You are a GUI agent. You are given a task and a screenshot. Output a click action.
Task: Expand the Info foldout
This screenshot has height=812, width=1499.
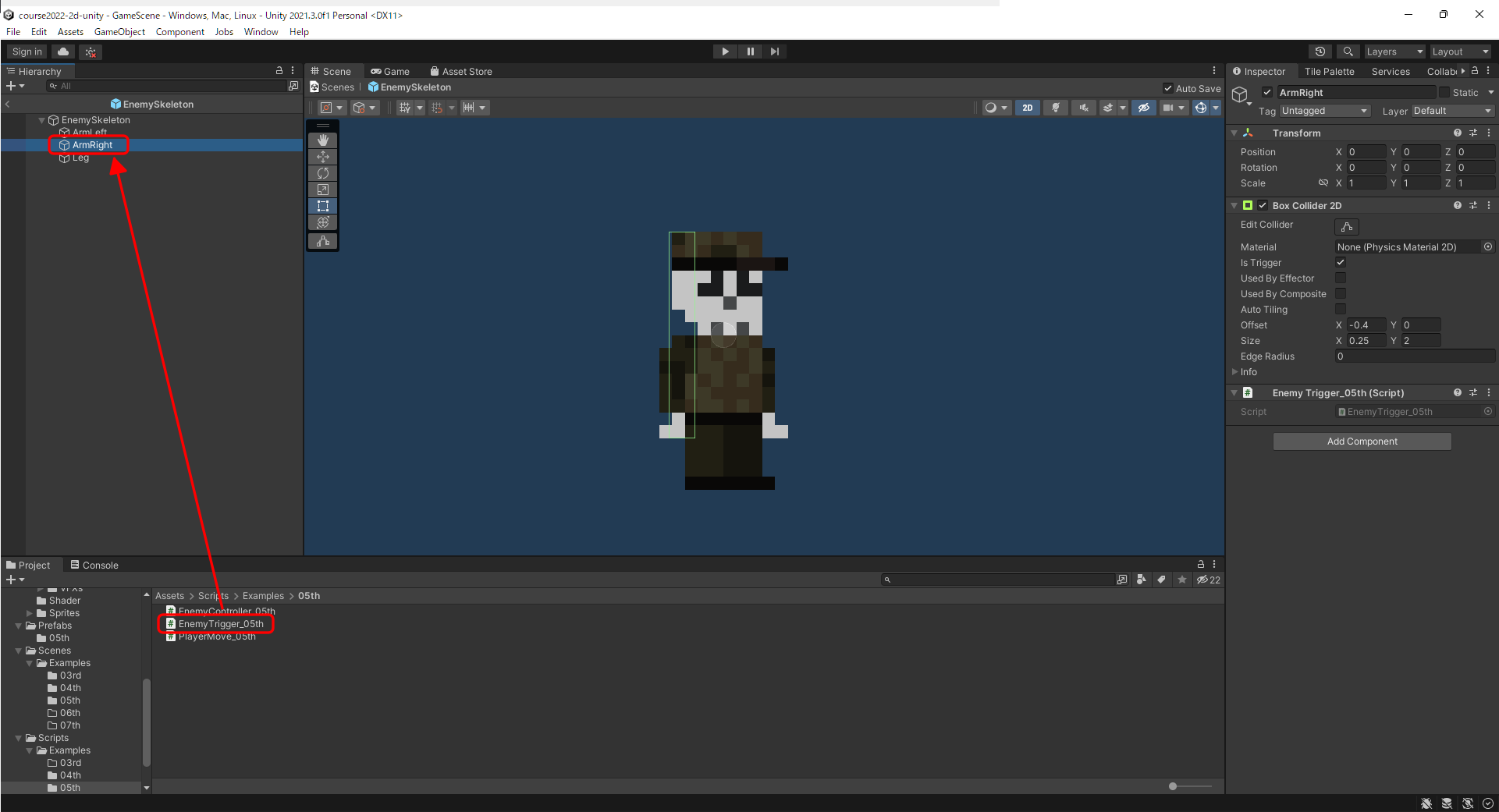pyautogui.click(x=1235, y=372)
